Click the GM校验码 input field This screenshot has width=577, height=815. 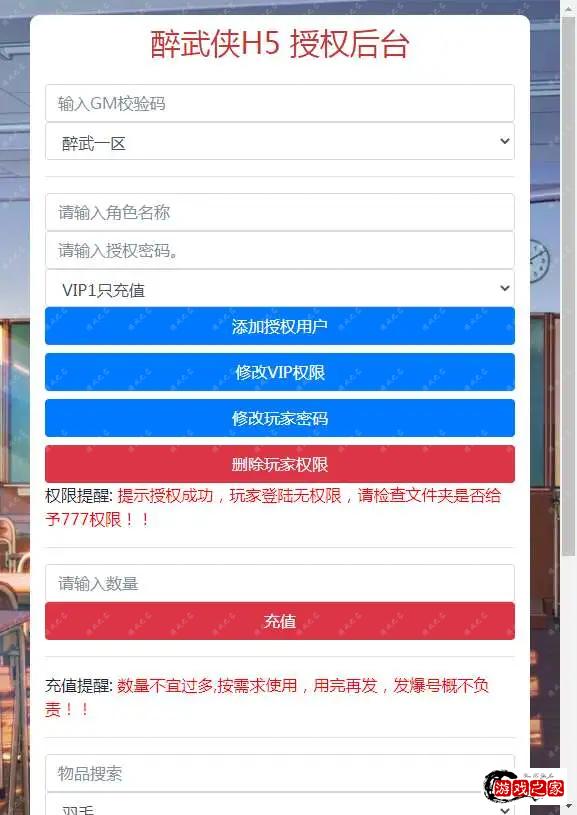coord(280,103)
